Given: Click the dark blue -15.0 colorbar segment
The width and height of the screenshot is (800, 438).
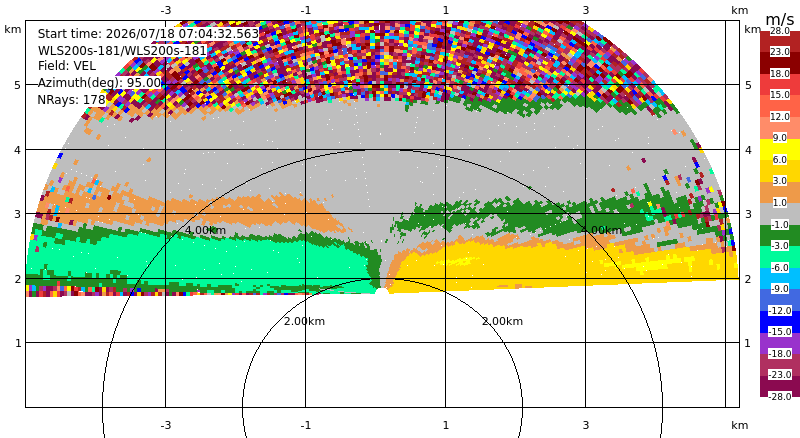Looking at the screenshot, I should point(780,321).
